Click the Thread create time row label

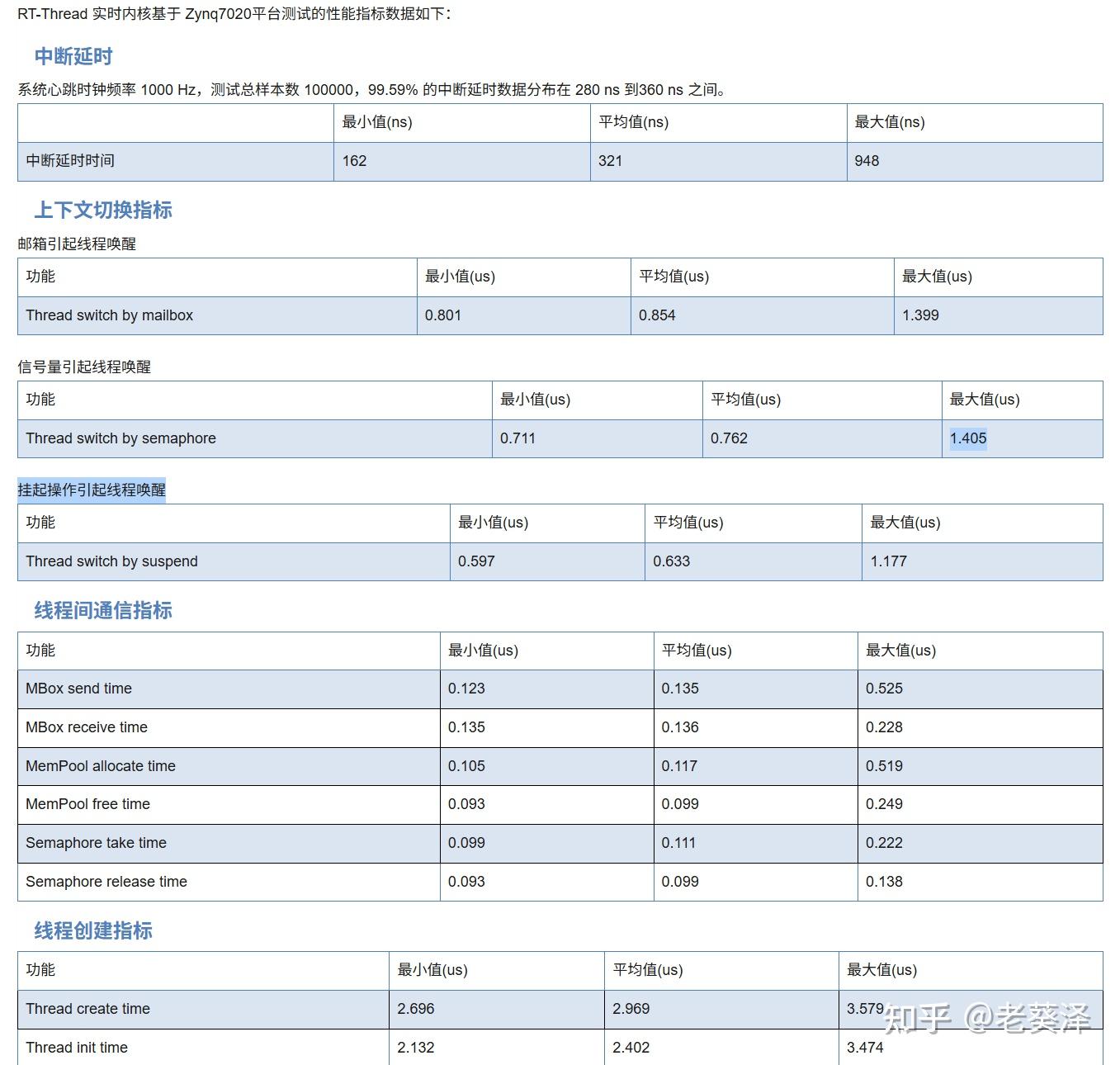[x=87, y=1009]
